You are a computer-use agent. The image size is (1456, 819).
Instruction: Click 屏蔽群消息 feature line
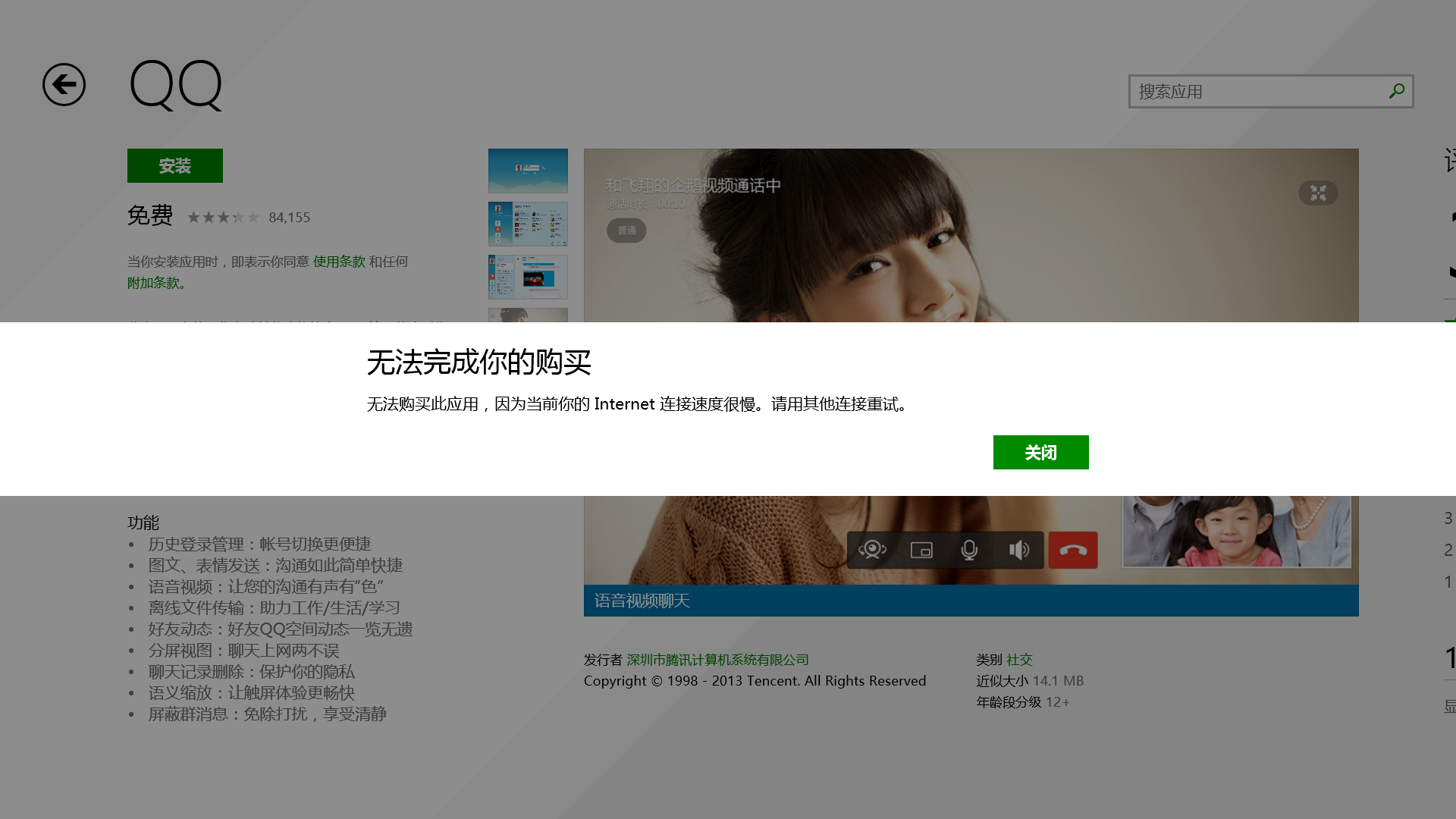267,714
